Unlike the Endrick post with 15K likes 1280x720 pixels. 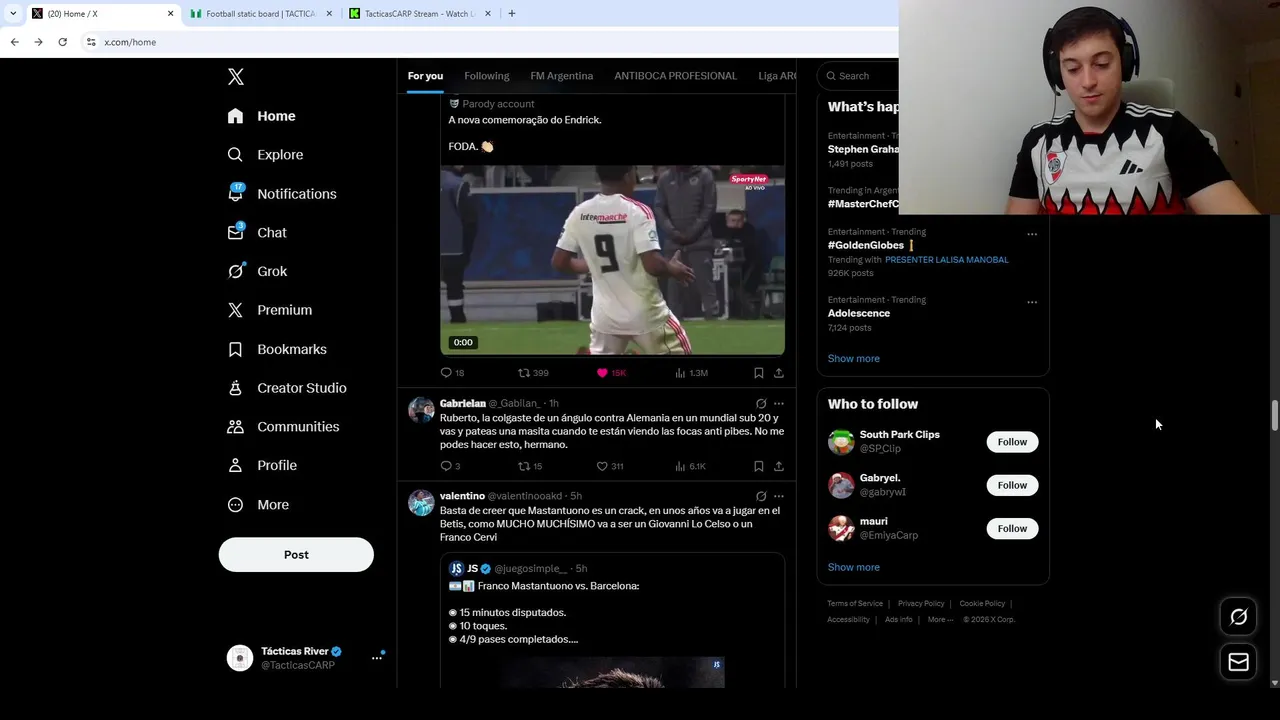(x=611, y=373)
